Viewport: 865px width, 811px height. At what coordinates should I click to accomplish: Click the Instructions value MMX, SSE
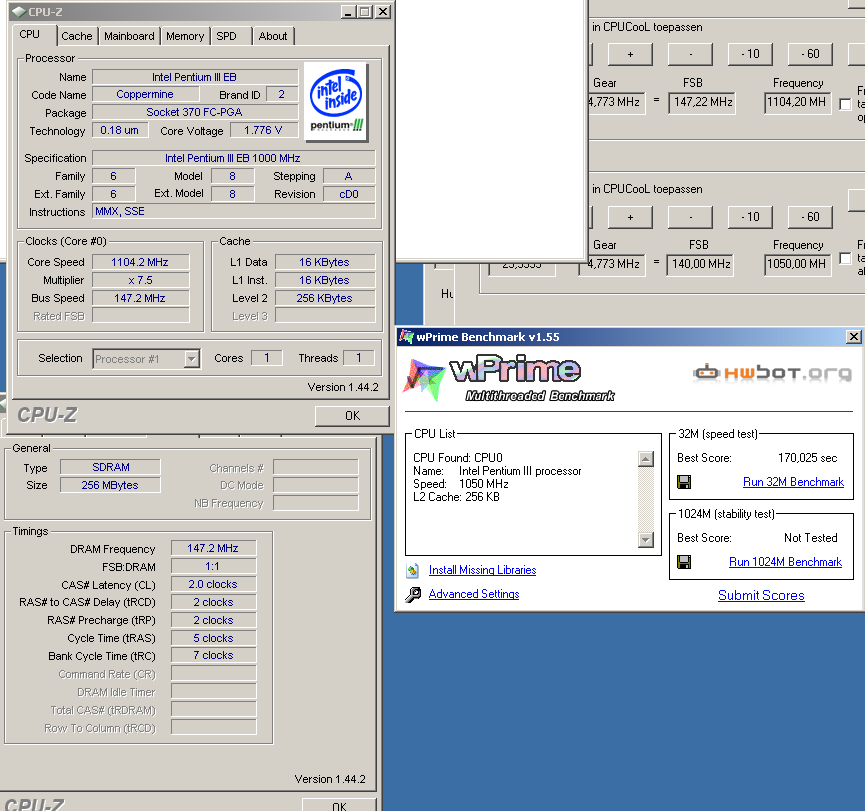coord(233,211)
